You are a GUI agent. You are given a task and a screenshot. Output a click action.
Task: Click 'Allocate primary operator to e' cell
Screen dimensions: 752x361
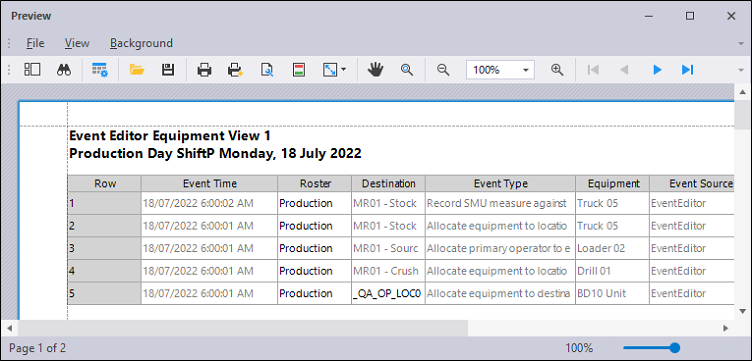[x=501, y=248]
